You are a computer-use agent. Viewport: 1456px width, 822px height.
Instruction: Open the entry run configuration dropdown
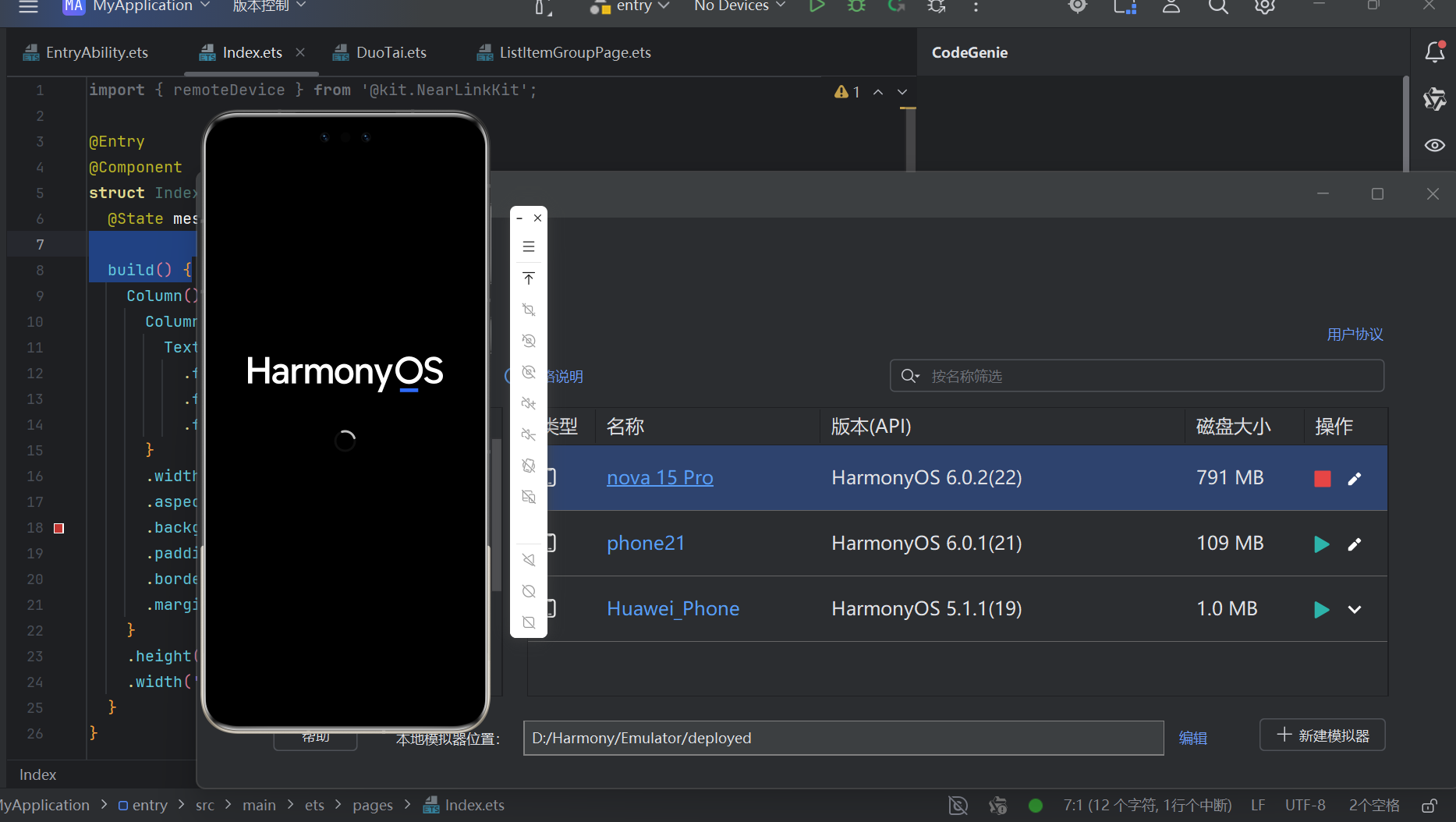[x=632, y=6]
